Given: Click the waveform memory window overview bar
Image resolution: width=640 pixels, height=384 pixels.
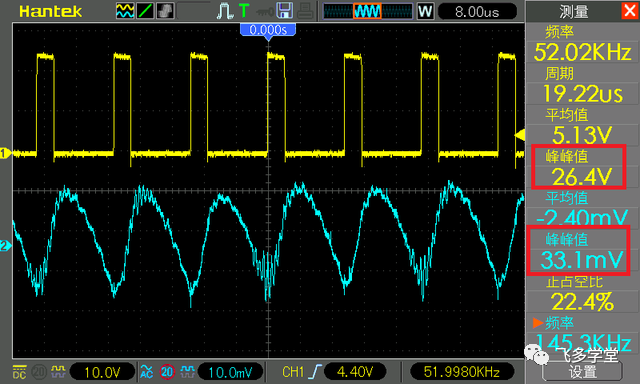Looking at the screenshot, I should point(368,11).
